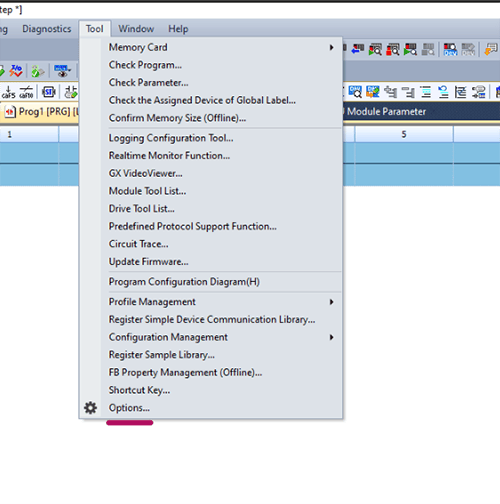Click the Options gear icon in Tool menu
500x504 pixels.
pyautogui.click(x=90, y=408)
